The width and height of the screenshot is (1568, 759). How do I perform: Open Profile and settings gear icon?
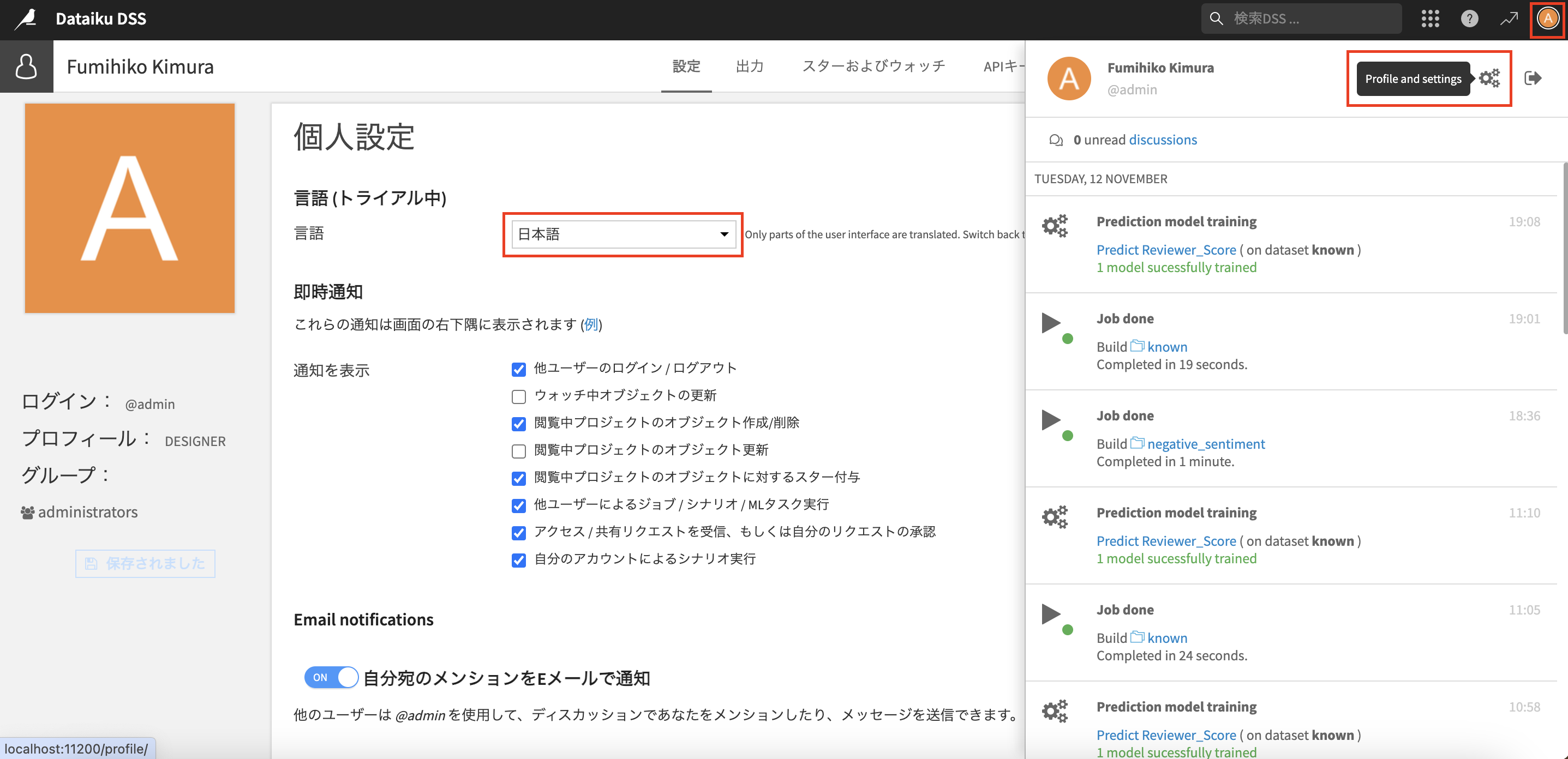coord(1489,79)
